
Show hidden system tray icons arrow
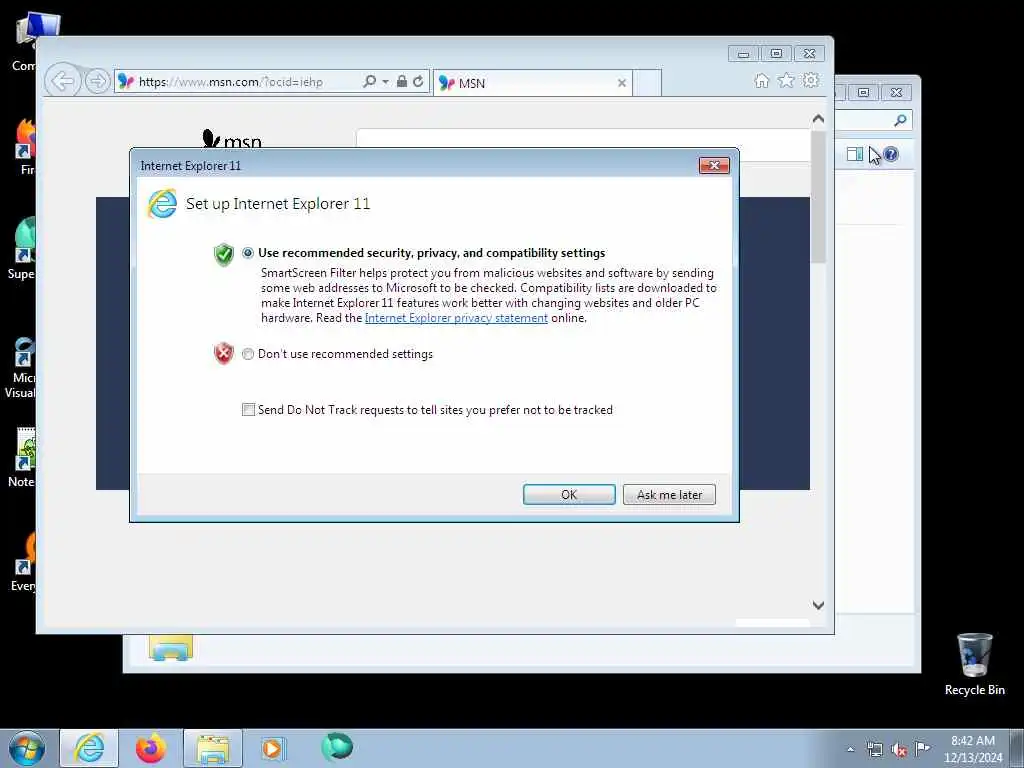click(x=850, y=749)
